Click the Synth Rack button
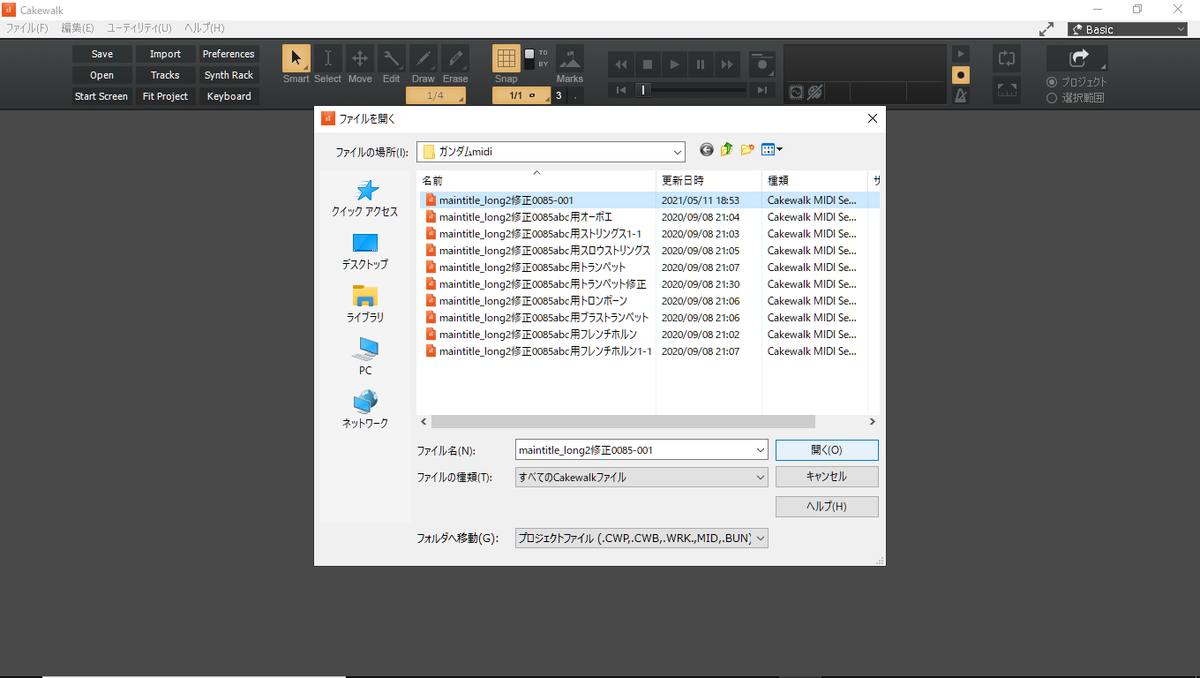The height and width of the screenshot is (678, 1200). 229,75
